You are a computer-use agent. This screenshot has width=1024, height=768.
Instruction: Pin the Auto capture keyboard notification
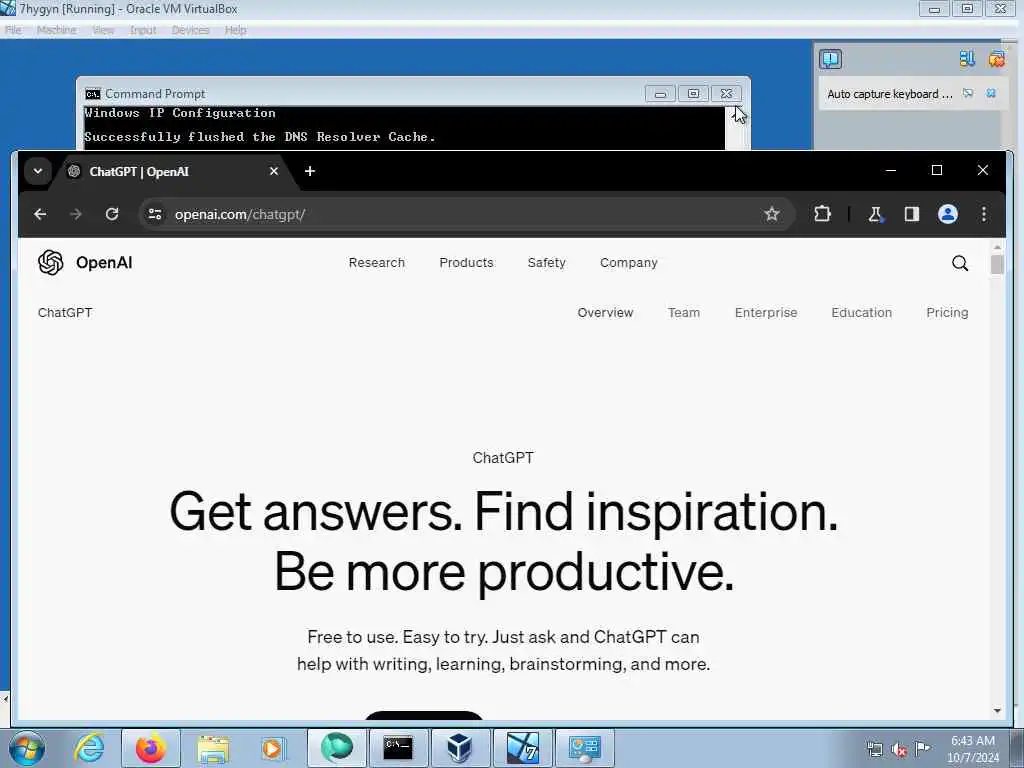968,93
